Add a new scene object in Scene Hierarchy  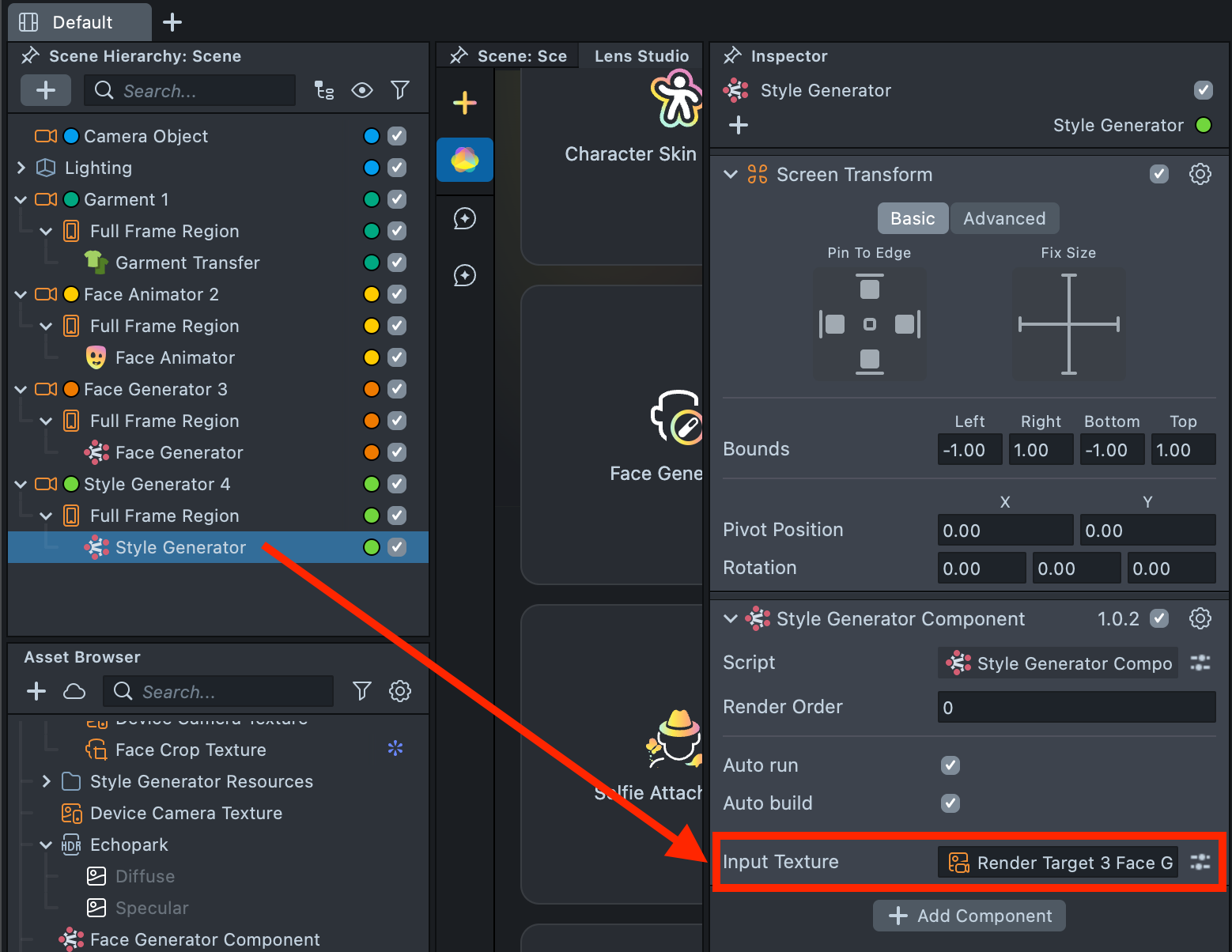pos(46,90)
